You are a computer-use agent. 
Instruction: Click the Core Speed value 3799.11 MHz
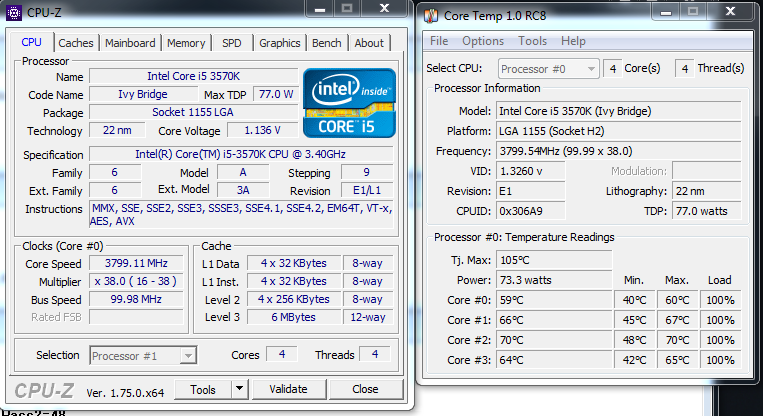[136, 263]
